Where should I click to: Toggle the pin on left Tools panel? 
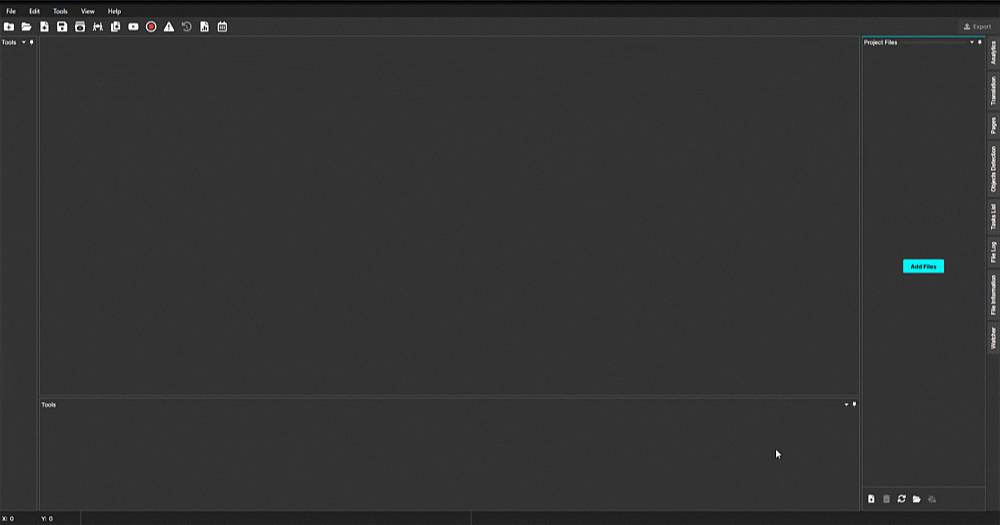point(31,42)
